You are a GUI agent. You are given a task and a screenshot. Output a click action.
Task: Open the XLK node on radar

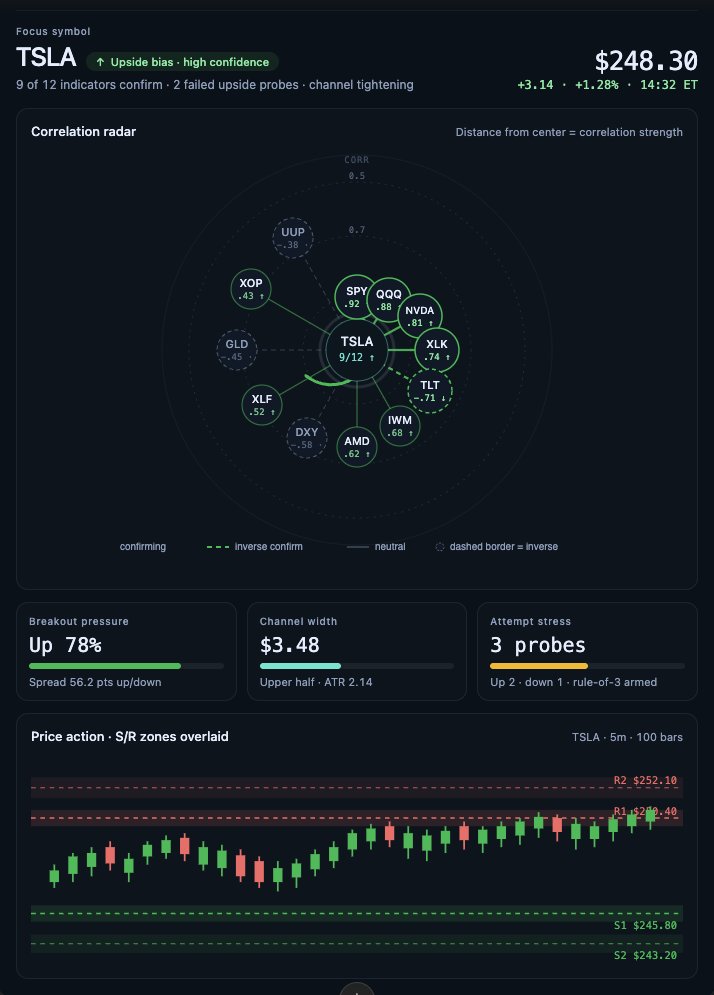[x=437, y=350]
